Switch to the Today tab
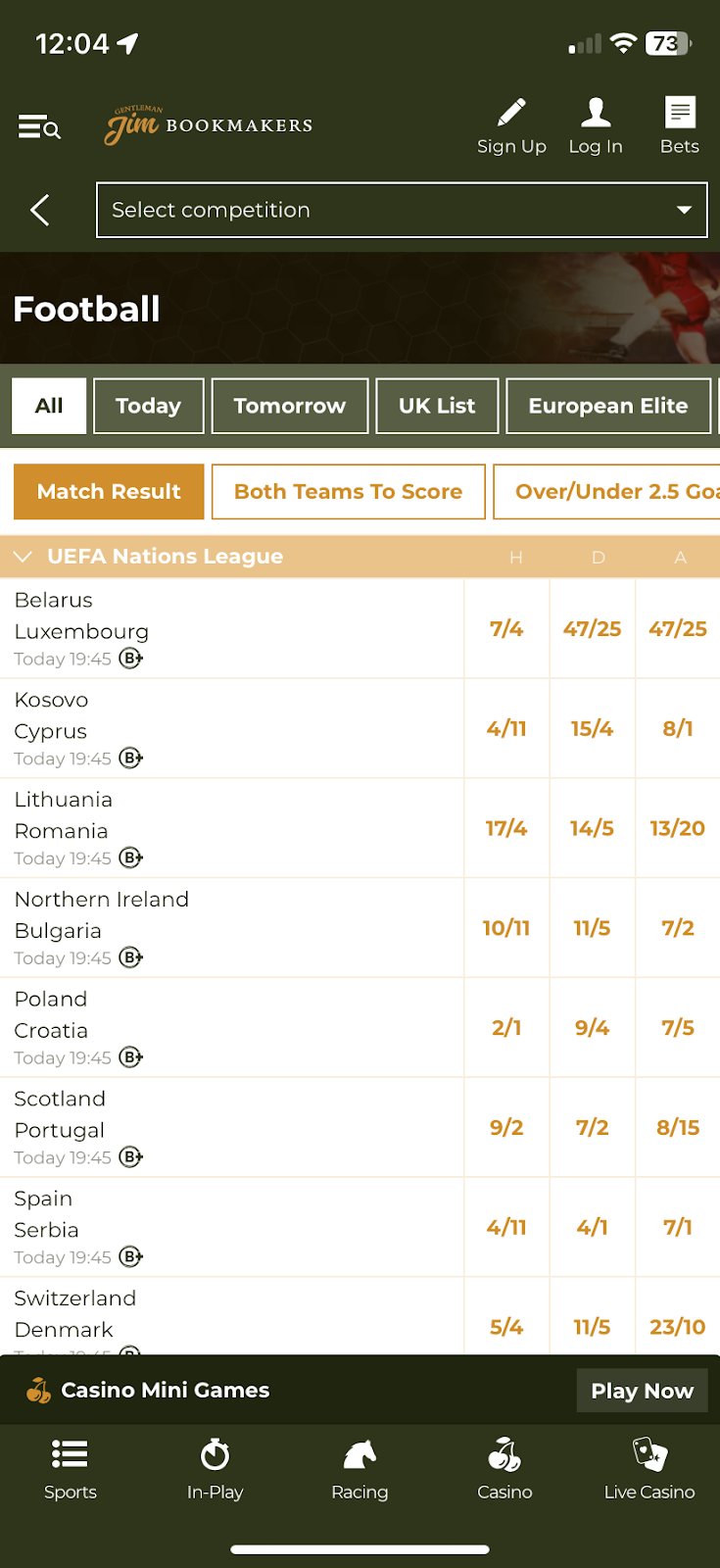Screen dimensions: 720x1568 tap(148, 406)
